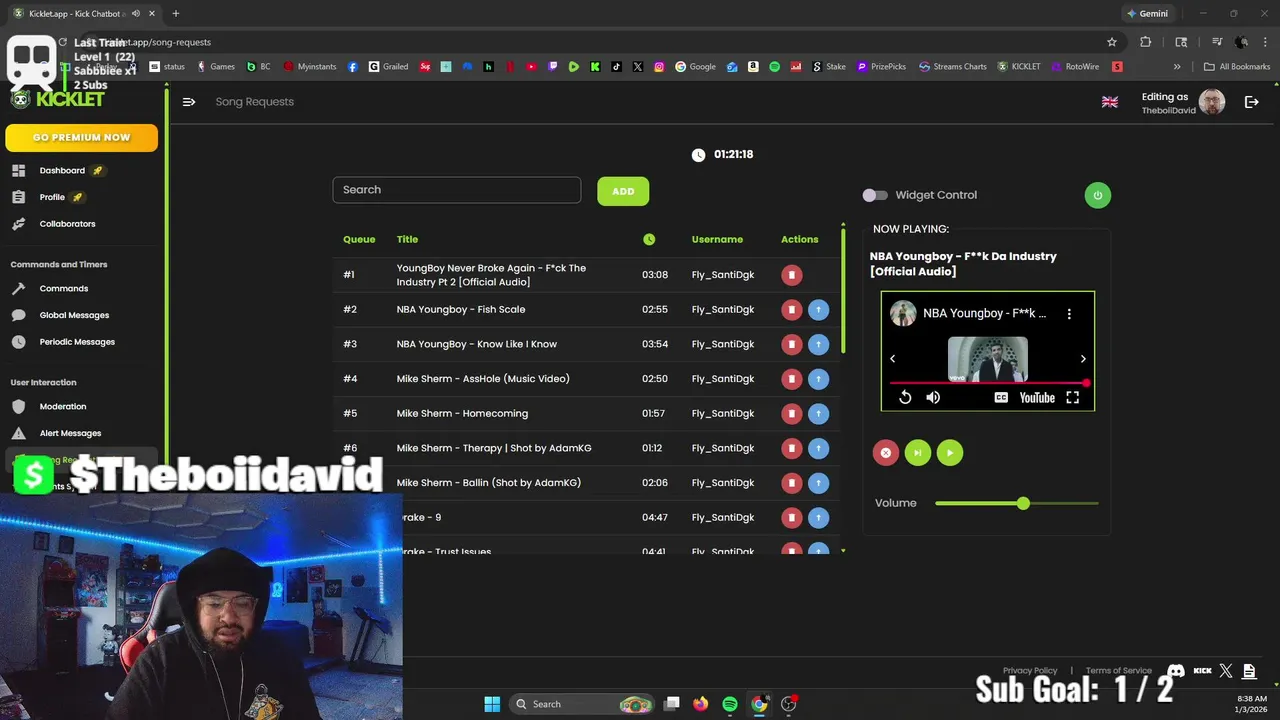Remove song #1 YoungBoy F*ck The Industry Pt 2
This screenshot has width=1280, height=720.
[791, 275]
